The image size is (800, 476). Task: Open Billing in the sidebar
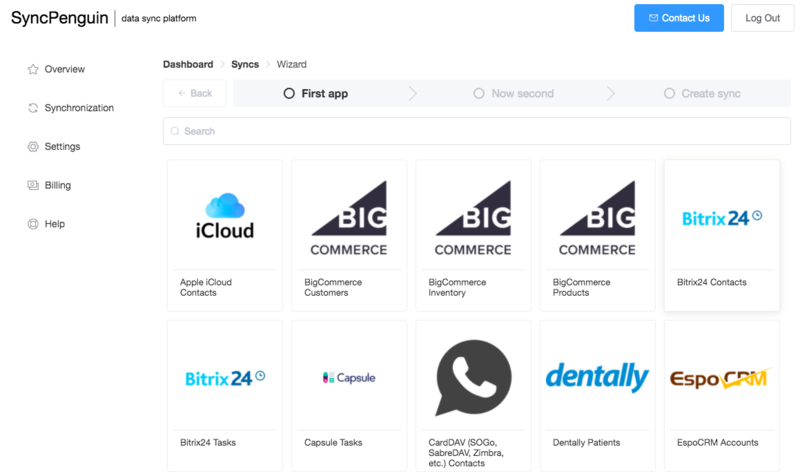coord(57,185)
